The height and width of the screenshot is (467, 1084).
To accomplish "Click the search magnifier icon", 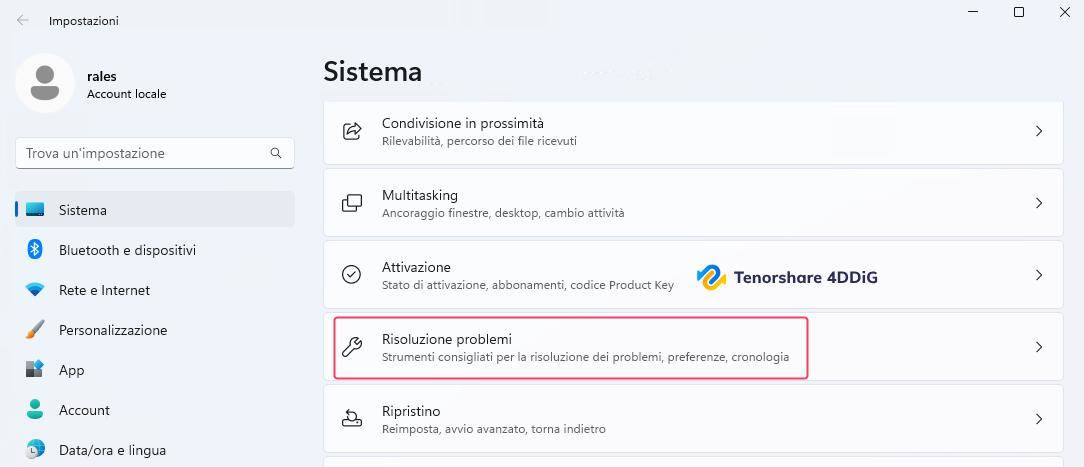I will 276,153.
